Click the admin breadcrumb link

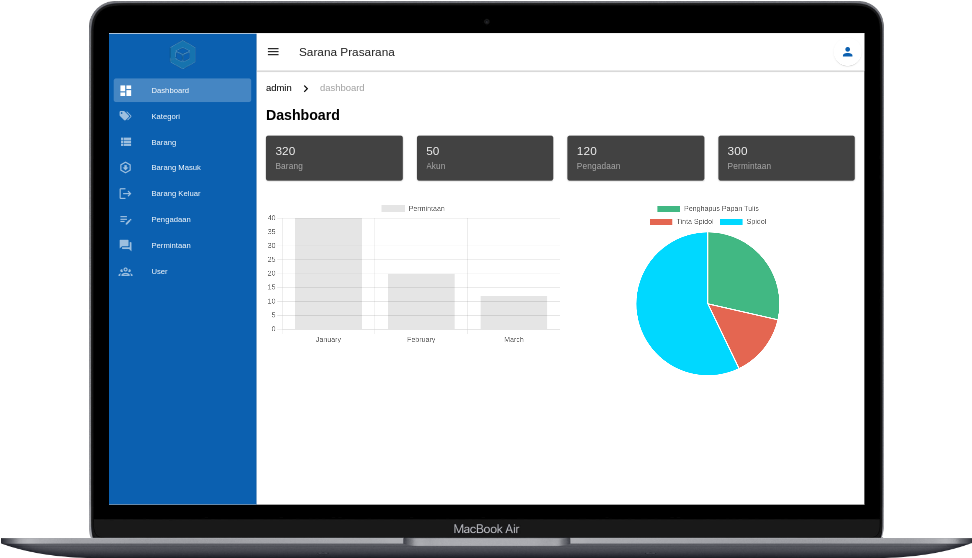279,88
